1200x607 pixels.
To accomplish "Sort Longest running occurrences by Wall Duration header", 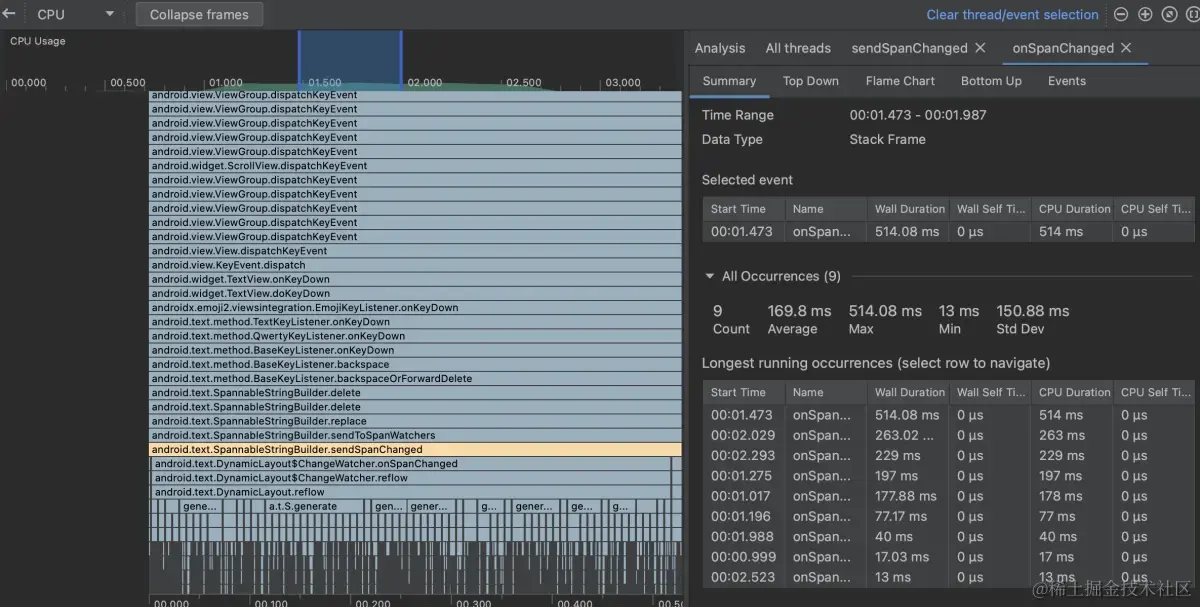I will click(x=908, y=392).
